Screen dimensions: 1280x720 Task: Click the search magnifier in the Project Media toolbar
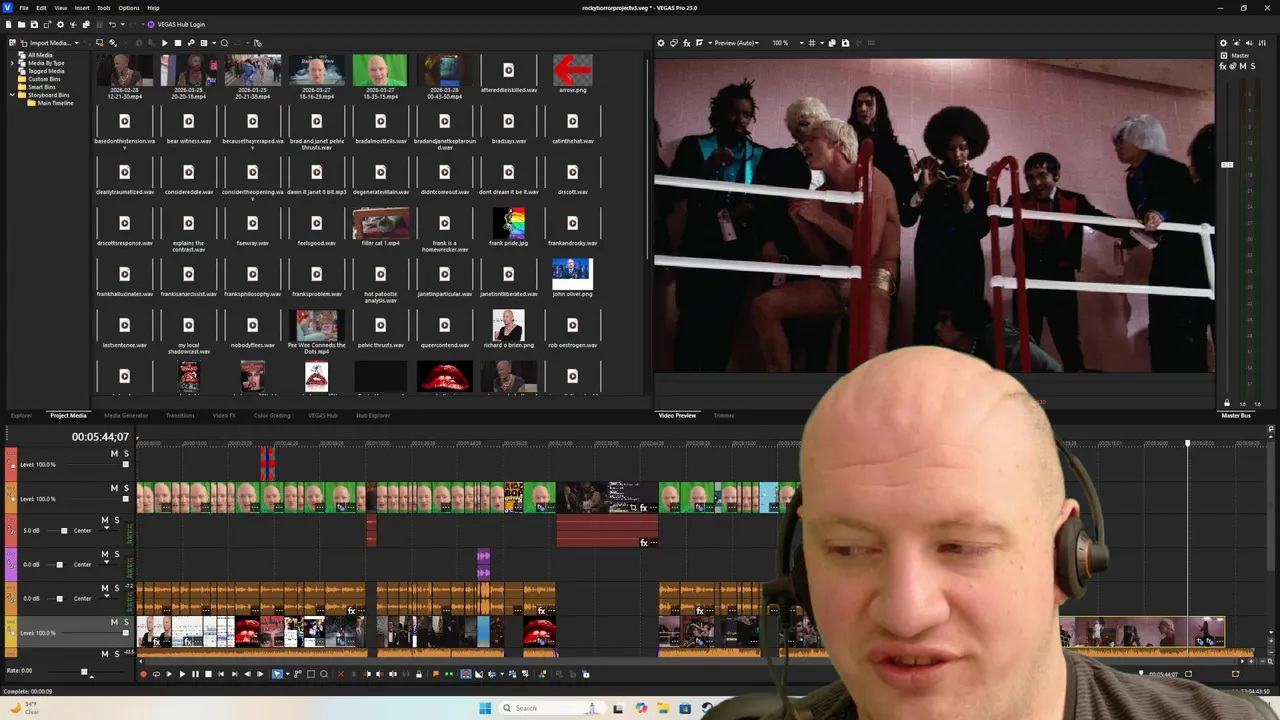224,43
